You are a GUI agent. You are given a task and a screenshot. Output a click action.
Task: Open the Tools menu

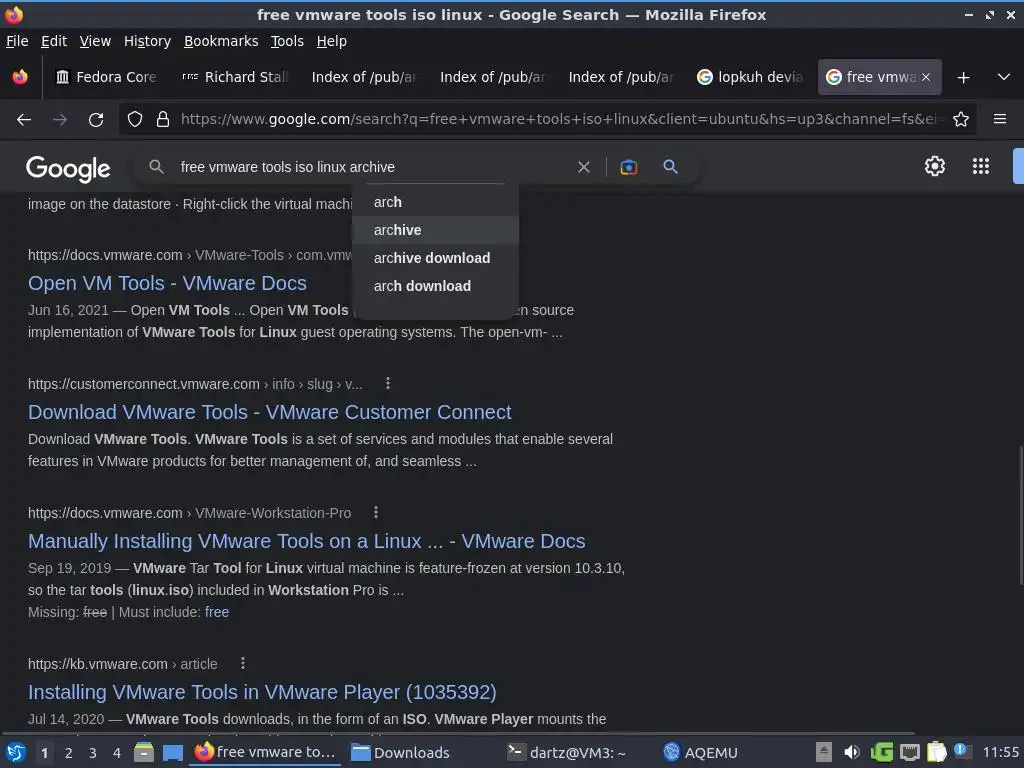[x=287, y=41]
